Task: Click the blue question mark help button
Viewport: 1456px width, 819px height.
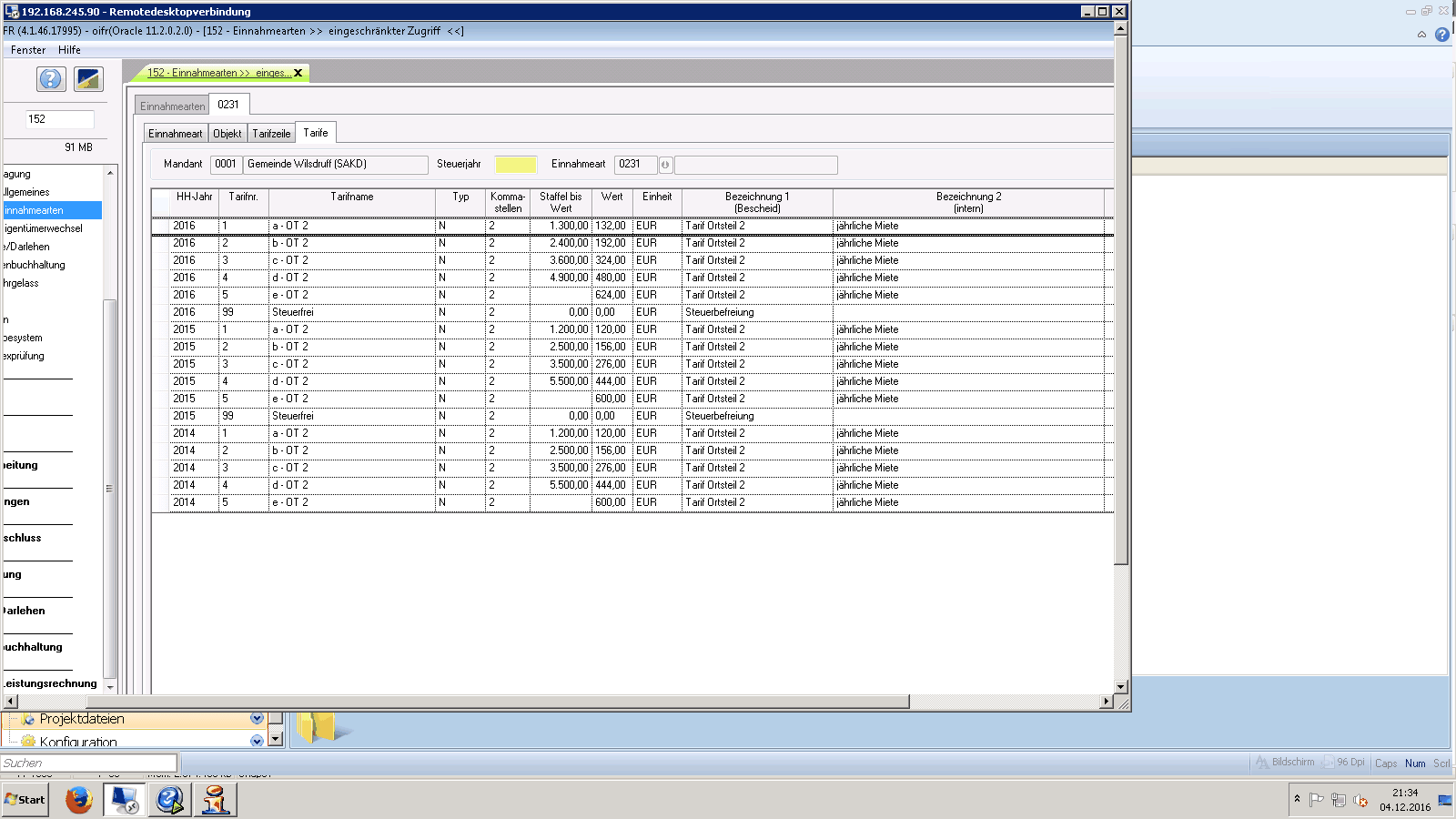Action: pos(51,79)
